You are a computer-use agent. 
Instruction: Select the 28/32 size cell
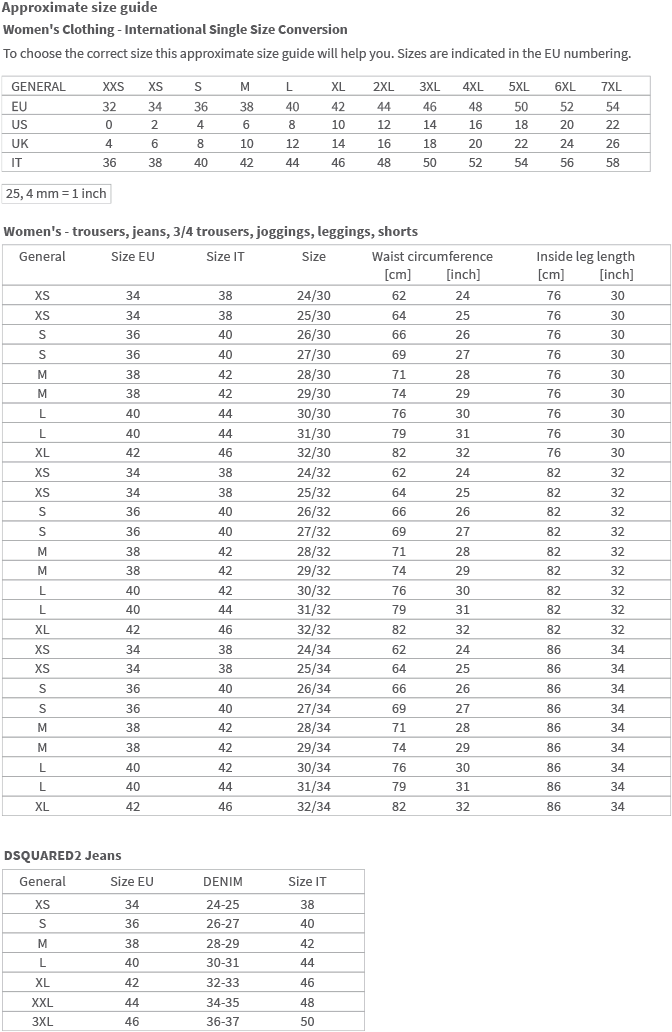click(x=313, y=551)
